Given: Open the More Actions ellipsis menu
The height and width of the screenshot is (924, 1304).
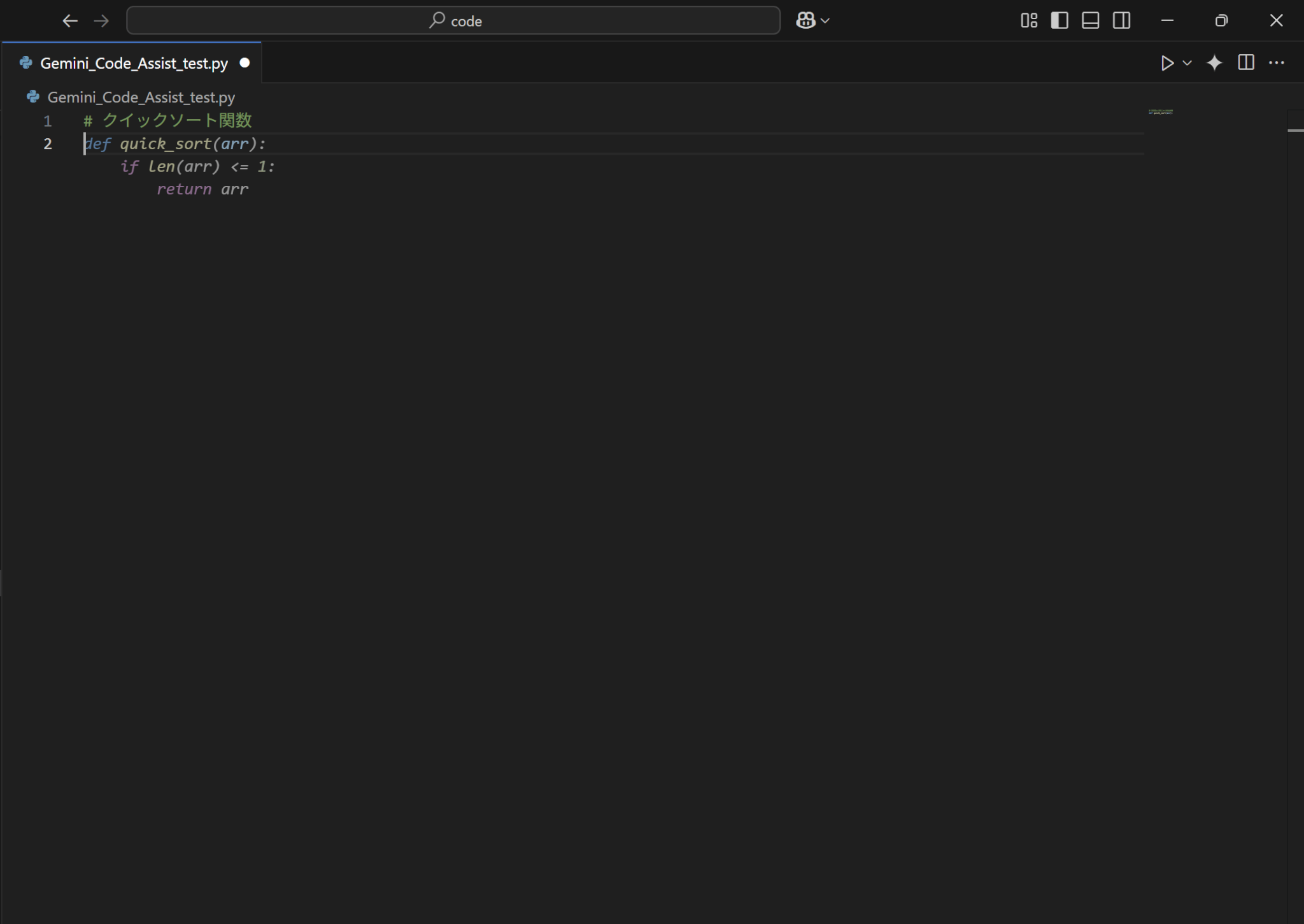Looking at the screenshot, I should point(1277,62).
